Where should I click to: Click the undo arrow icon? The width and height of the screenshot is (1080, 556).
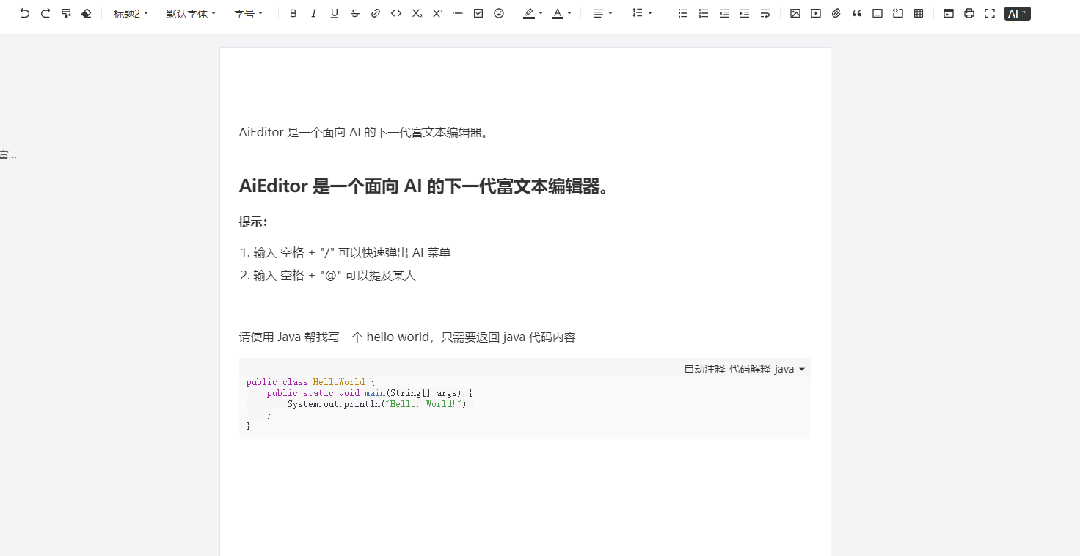point(24,14)
